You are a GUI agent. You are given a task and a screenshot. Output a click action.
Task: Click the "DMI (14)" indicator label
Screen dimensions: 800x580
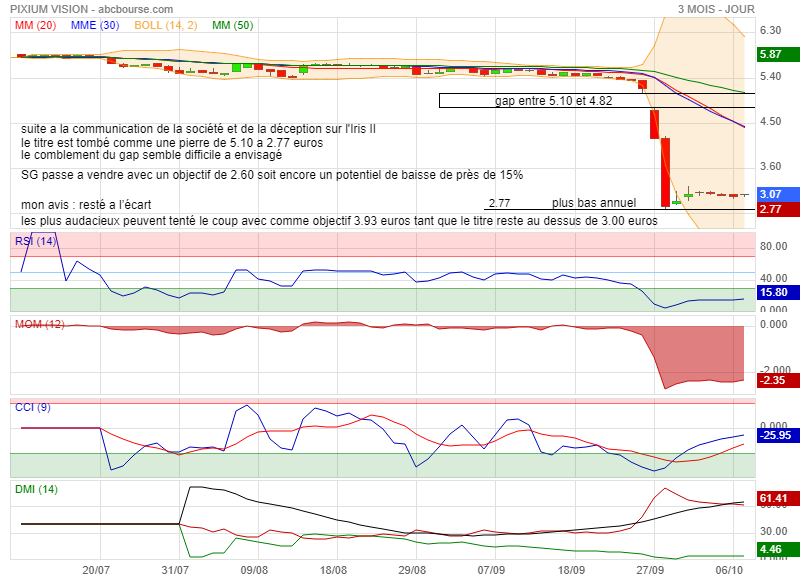click(36, 490)
